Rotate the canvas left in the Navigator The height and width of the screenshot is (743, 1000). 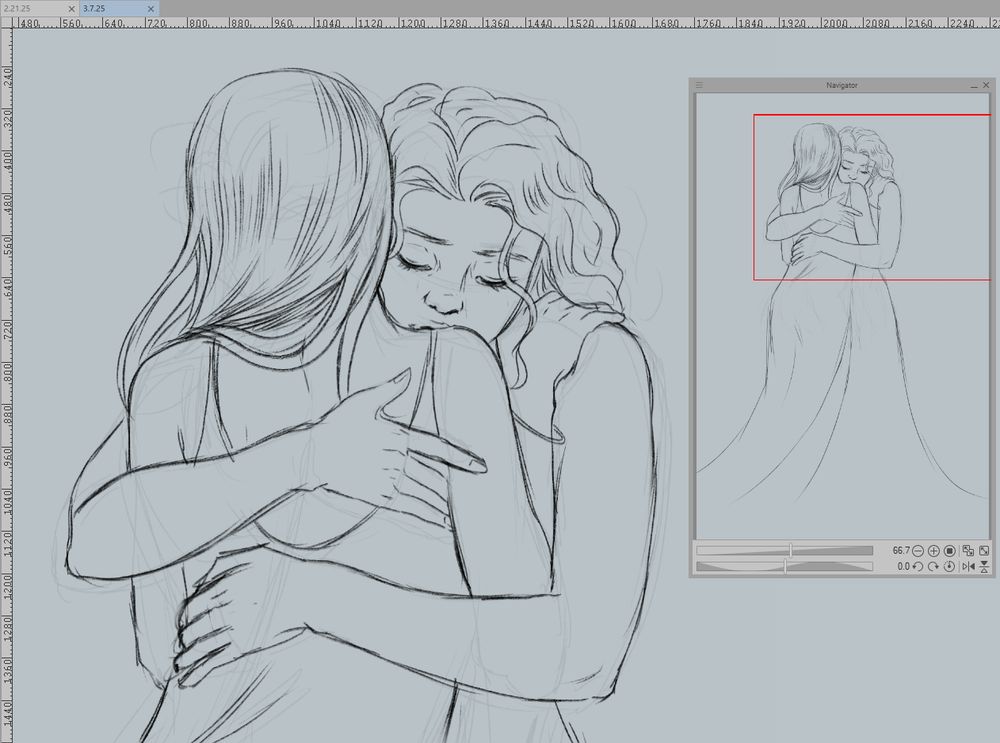point(918,566)
